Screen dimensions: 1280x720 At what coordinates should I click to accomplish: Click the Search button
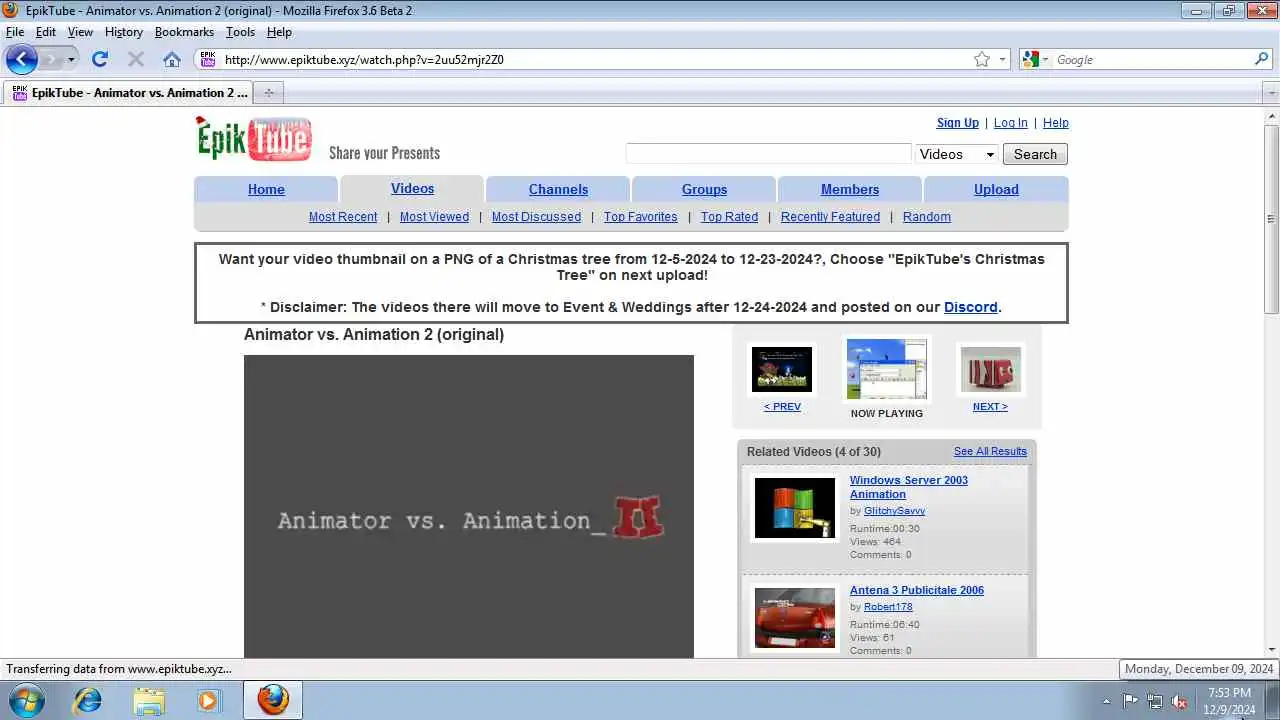(x=1035, y=154)
